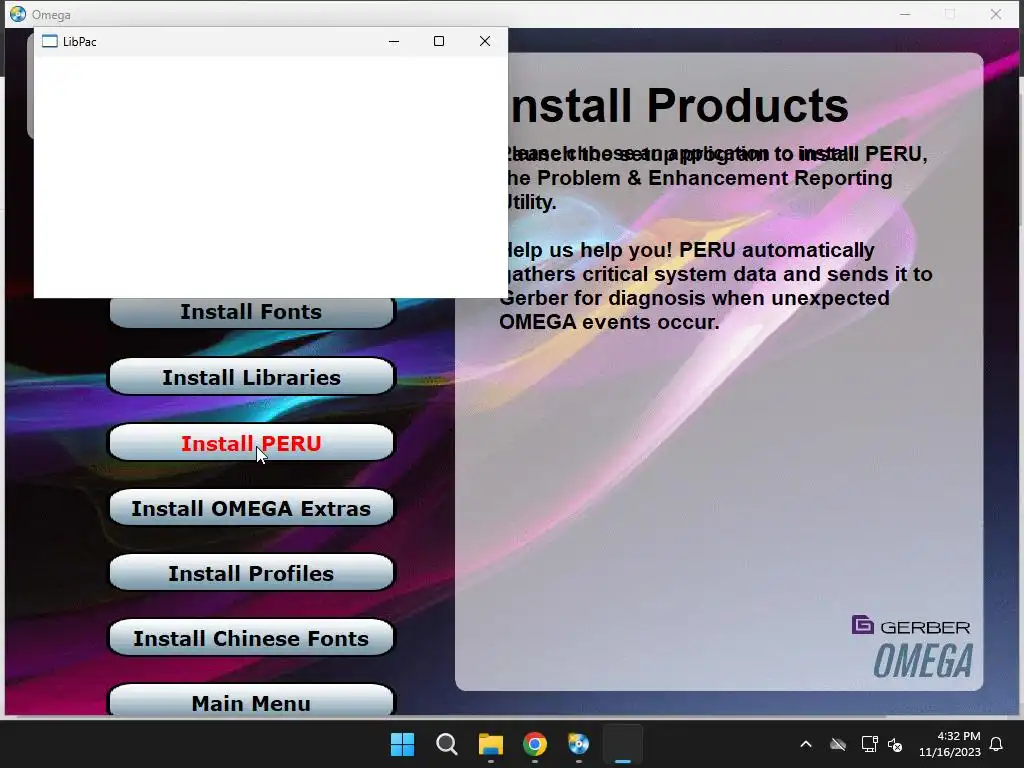Image resolution: width=1024 pixels, height=768 pixels.
Task: Open notifications bell icon
Action: [997, 744]
